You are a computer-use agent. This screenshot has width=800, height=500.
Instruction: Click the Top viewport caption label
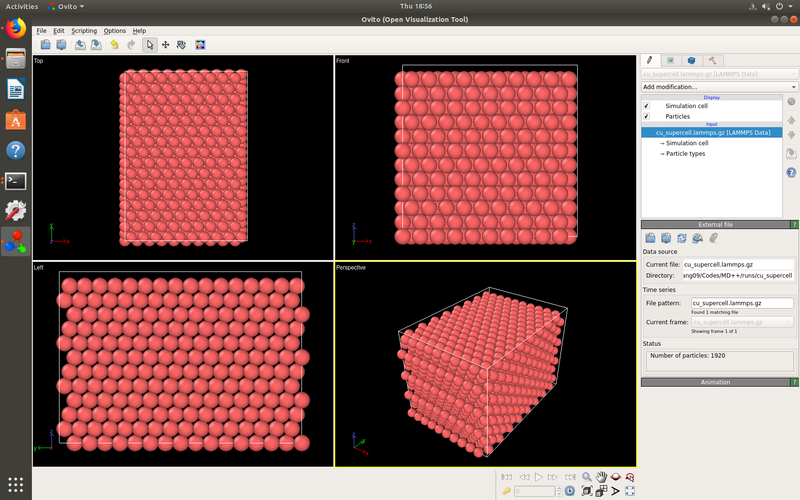click(x=39, y=61)
